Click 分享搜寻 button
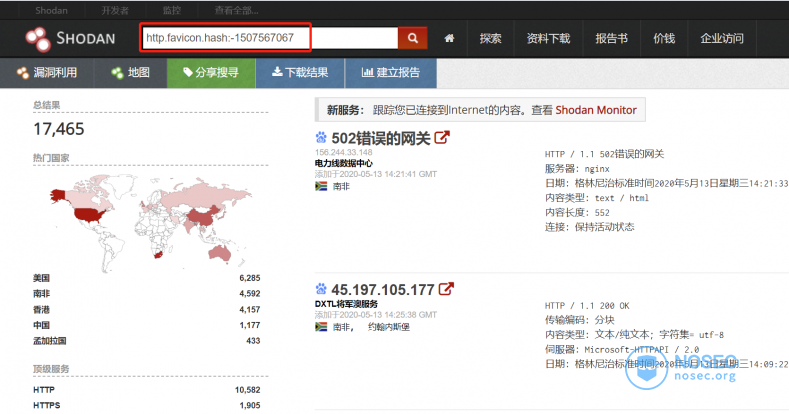This screenshot has width=789, height=414. (x=211, y=73)
